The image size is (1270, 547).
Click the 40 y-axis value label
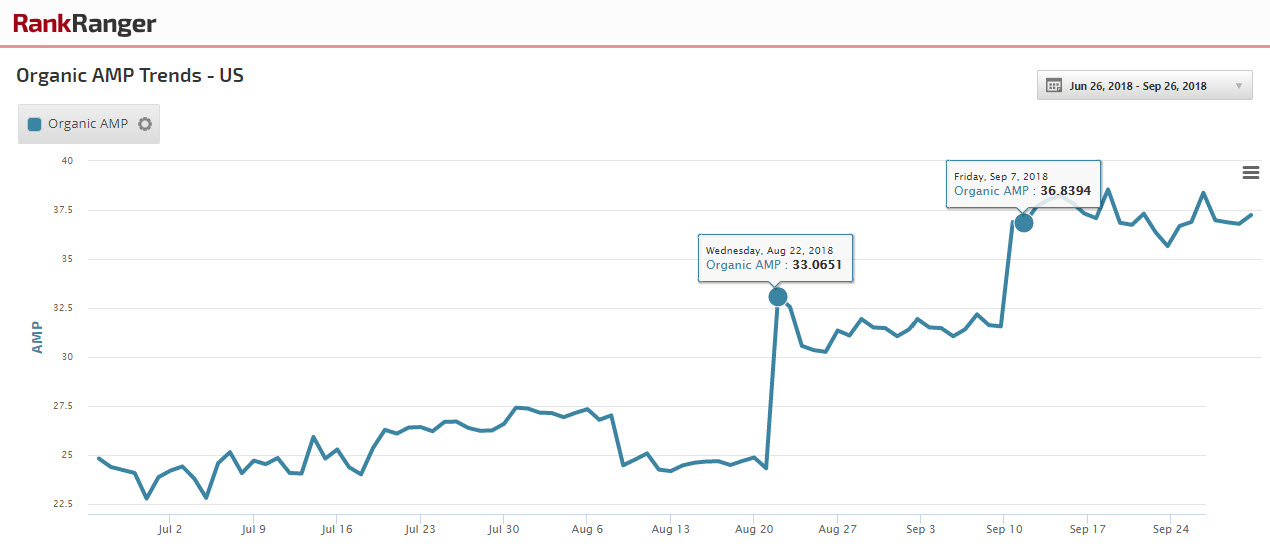(67, 161)
